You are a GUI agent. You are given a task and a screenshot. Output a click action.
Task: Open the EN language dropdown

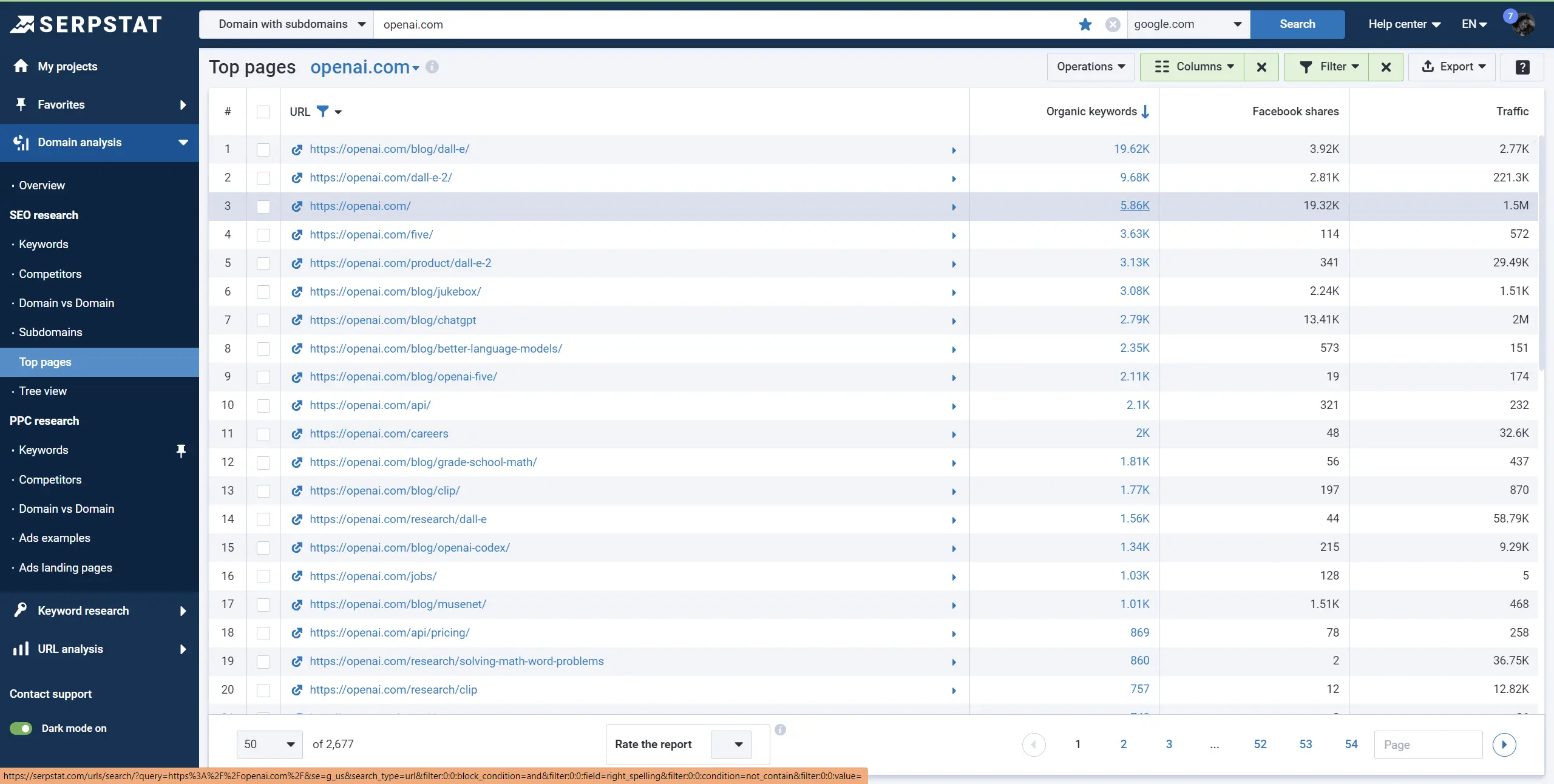(x=1474, y=24)
